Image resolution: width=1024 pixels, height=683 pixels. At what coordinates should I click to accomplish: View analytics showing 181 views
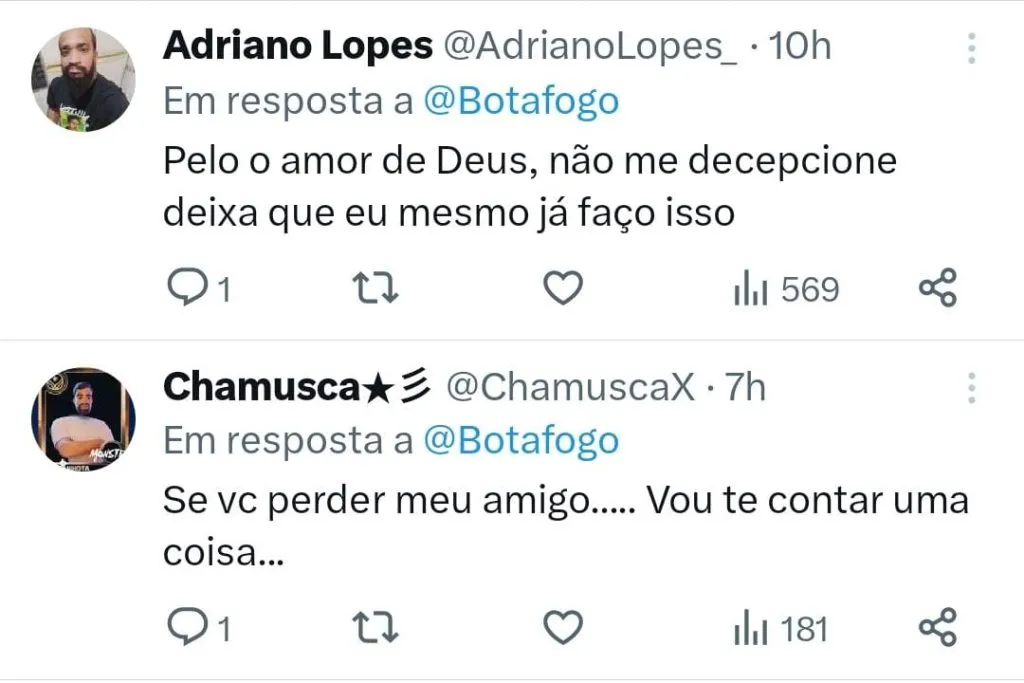click(781, 630)
